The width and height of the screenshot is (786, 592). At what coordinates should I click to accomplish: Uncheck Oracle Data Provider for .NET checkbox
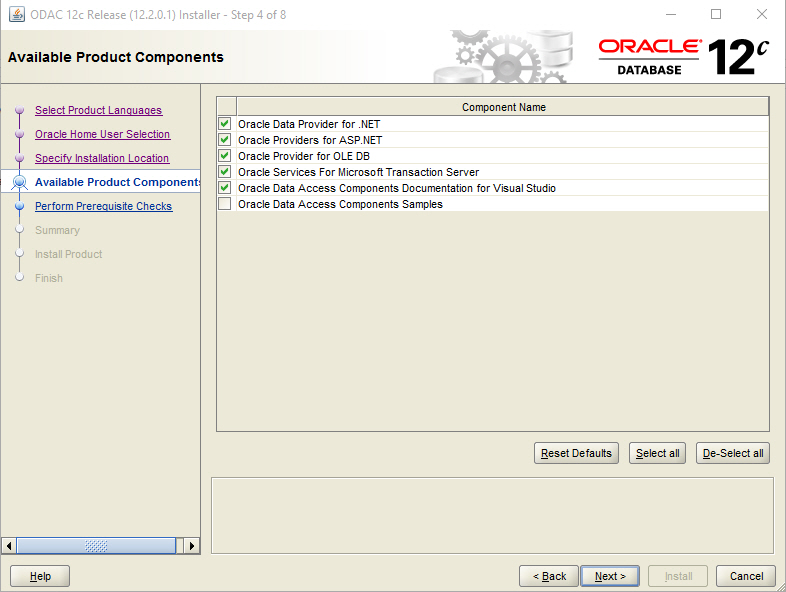[x=225, y=123]
